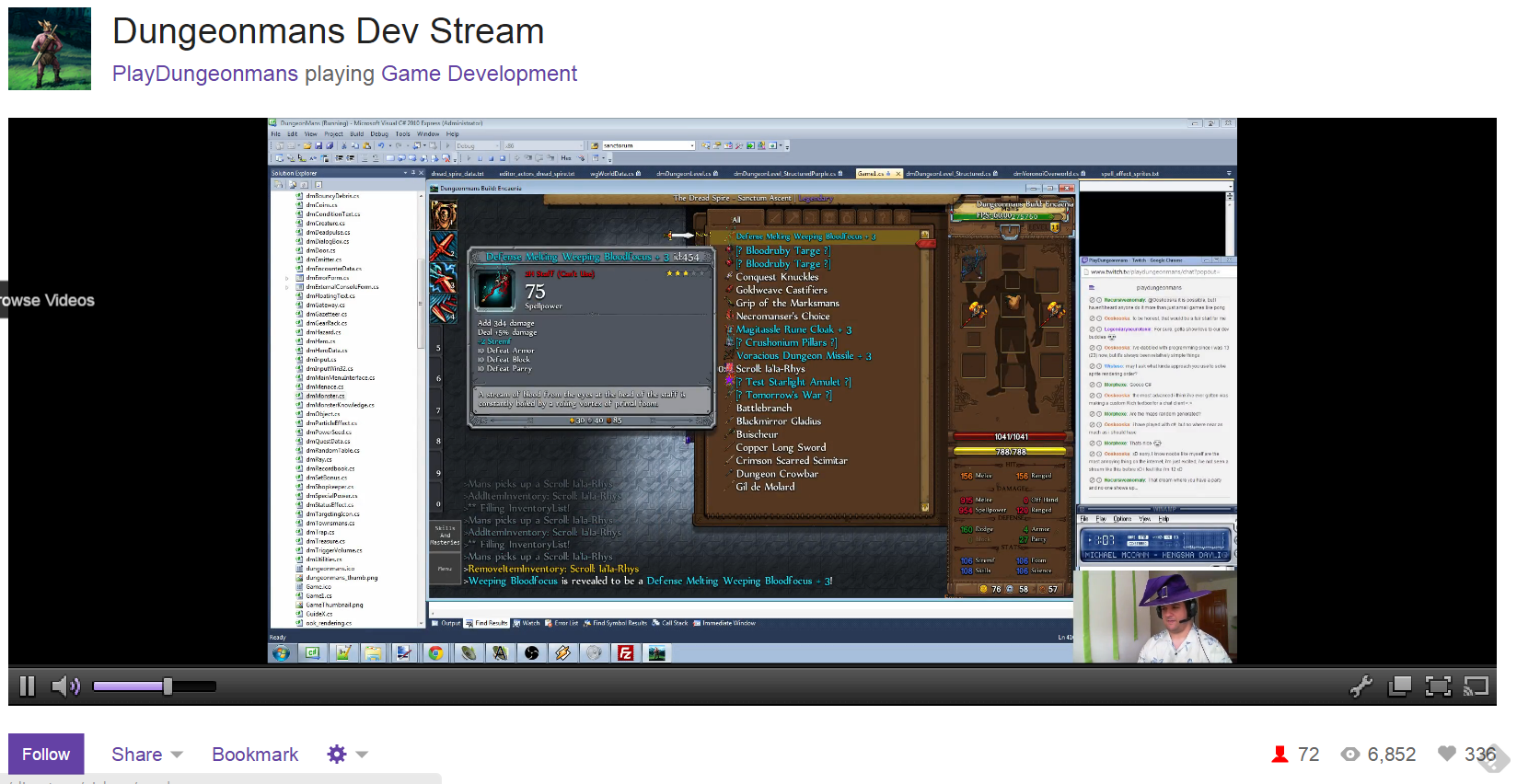Toggle theater mode icon at player's right end
The width and height of the screenshot is (1517, 784).
pyautogui.click(x=1476, y=686)
